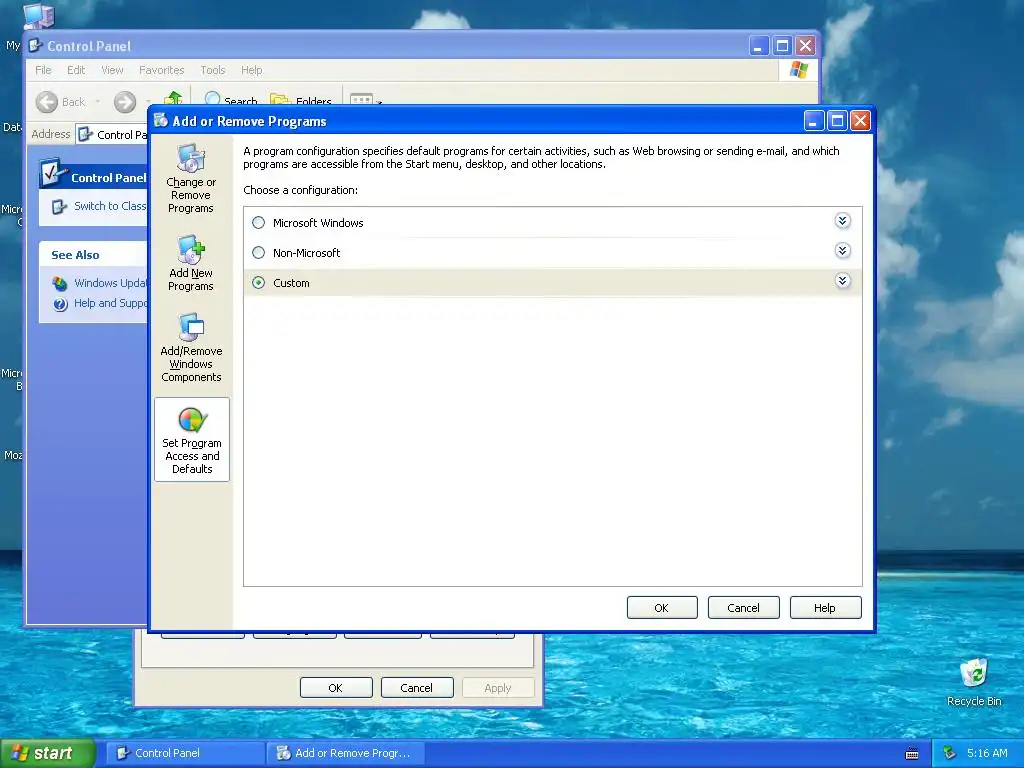Maximize the Control Panel window
The height and width of the screenshot is (768, 1024).
pyautogui.click(x=782, y=46)
